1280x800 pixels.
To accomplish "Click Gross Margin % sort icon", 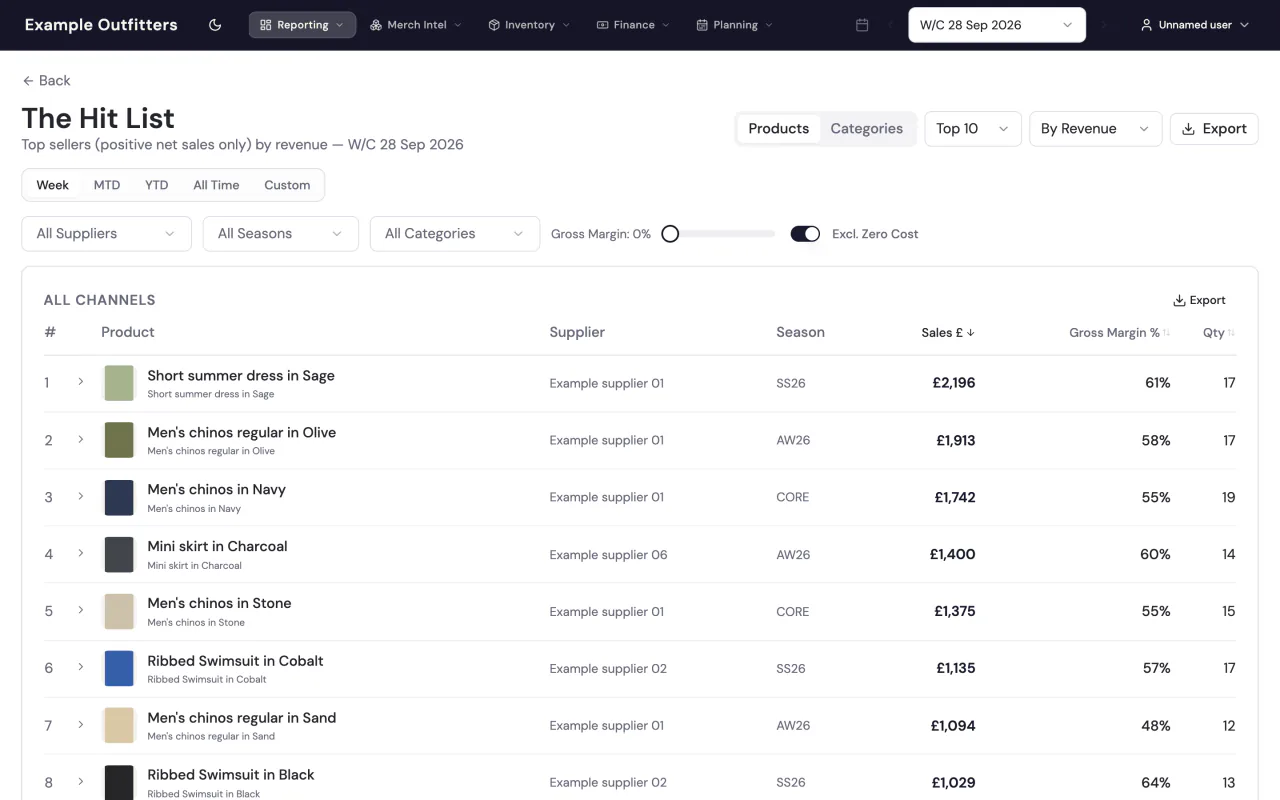I will (x=1166, y=333).
